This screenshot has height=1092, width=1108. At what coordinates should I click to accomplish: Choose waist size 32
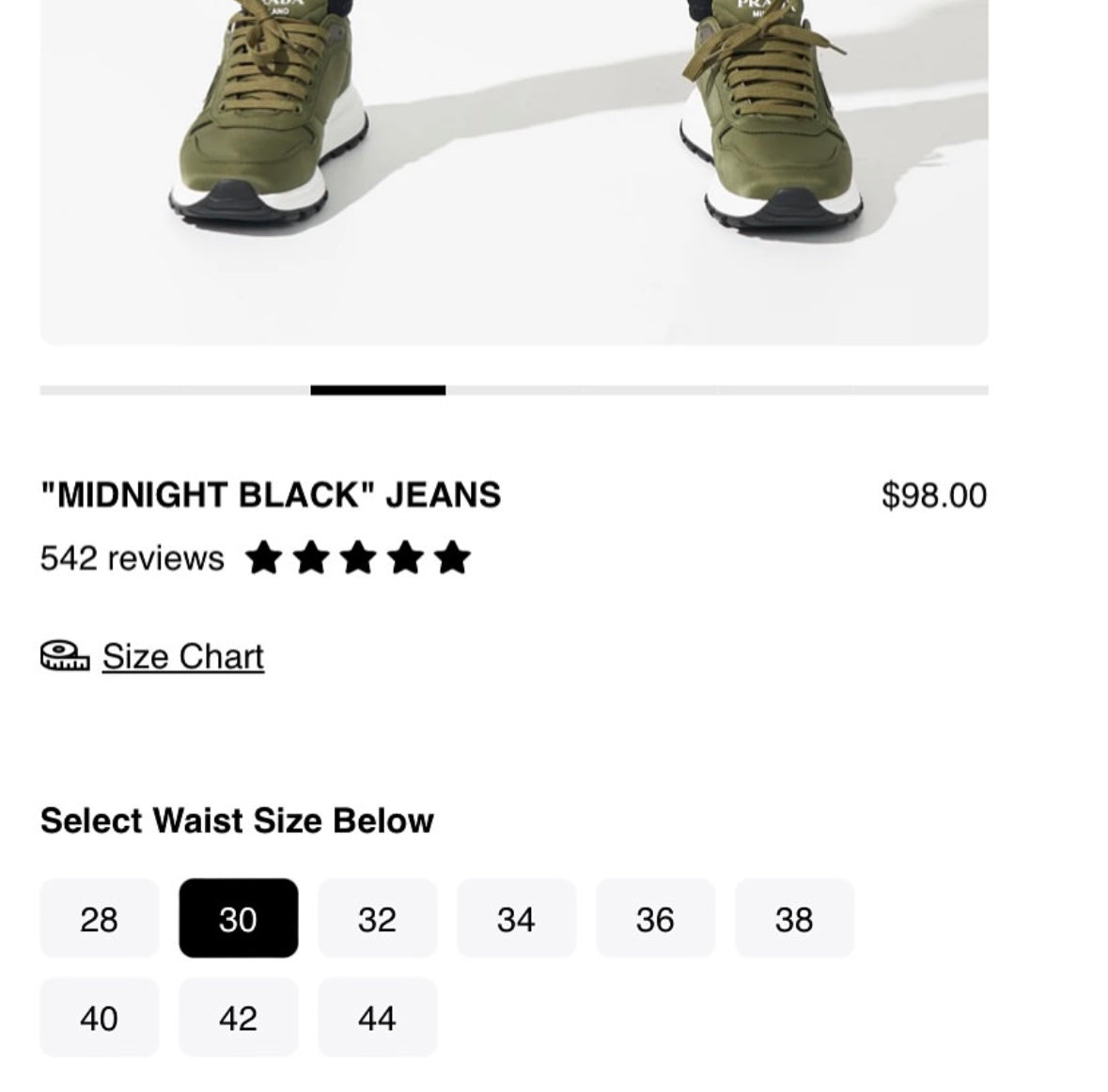point(377,919)
